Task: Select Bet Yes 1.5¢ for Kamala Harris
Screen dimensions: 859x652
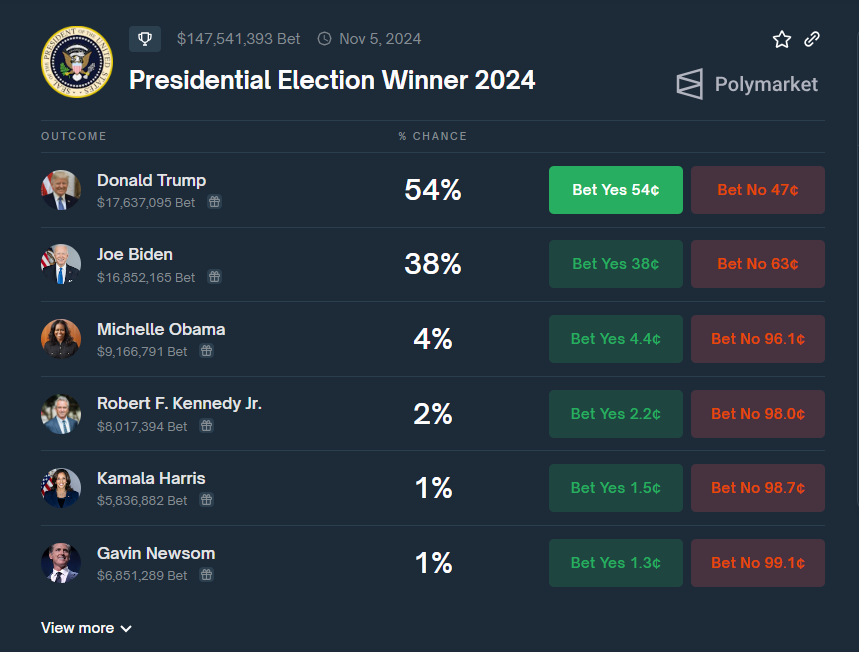Action: point(615,488)
